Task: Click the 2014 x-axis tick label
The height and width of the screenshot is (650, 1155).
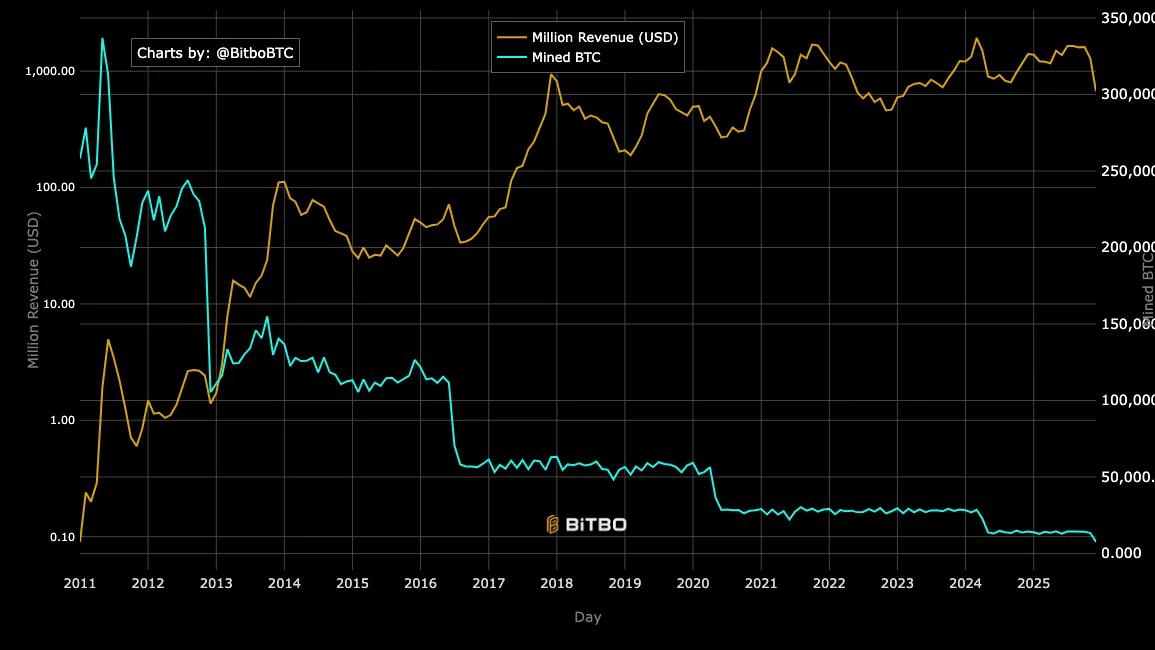Action: 284,583
